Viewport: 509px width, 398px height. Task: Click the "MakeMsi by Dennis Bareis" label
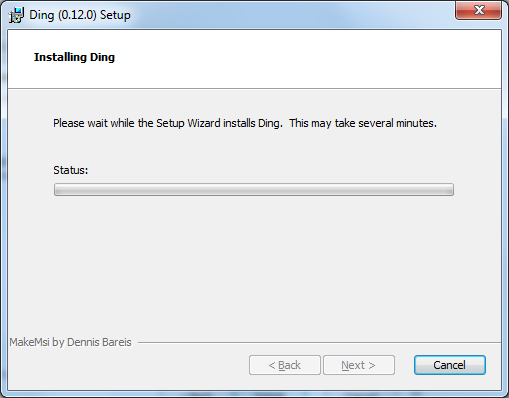[70, 342]
